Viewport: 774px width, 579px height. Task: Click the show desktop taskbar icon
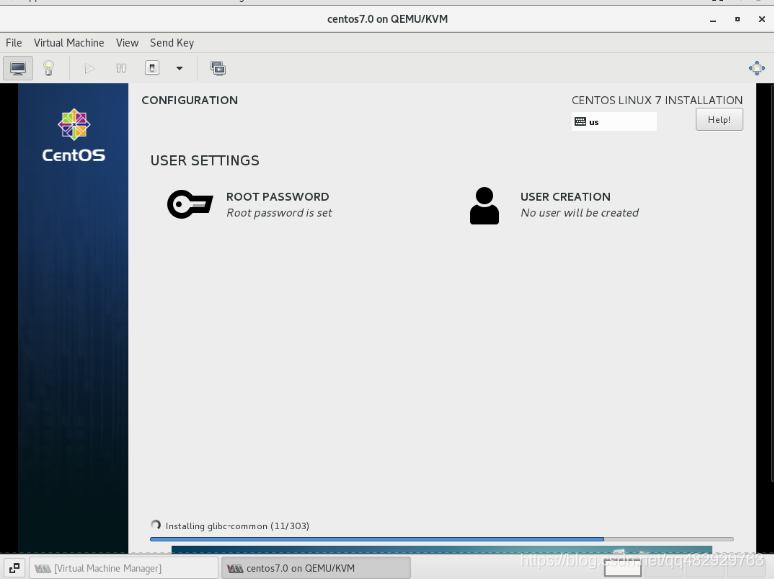pyautogui.click(x=14, y=568)
